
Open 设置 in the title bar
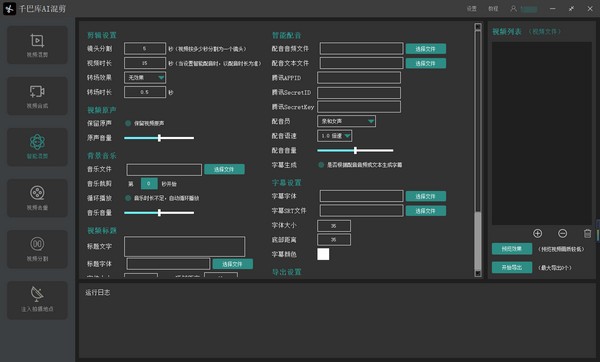(x=471, y=8)
